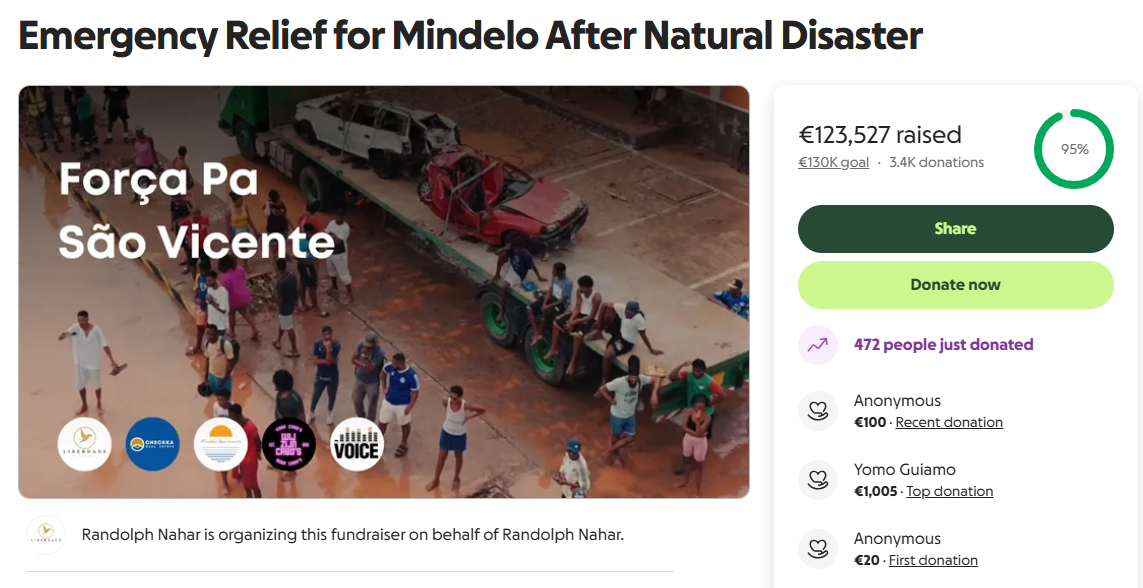Click the Liberdade logo badge on the image
The width and height of the screenshot is (1143, 588).
(x=85, y=444)
